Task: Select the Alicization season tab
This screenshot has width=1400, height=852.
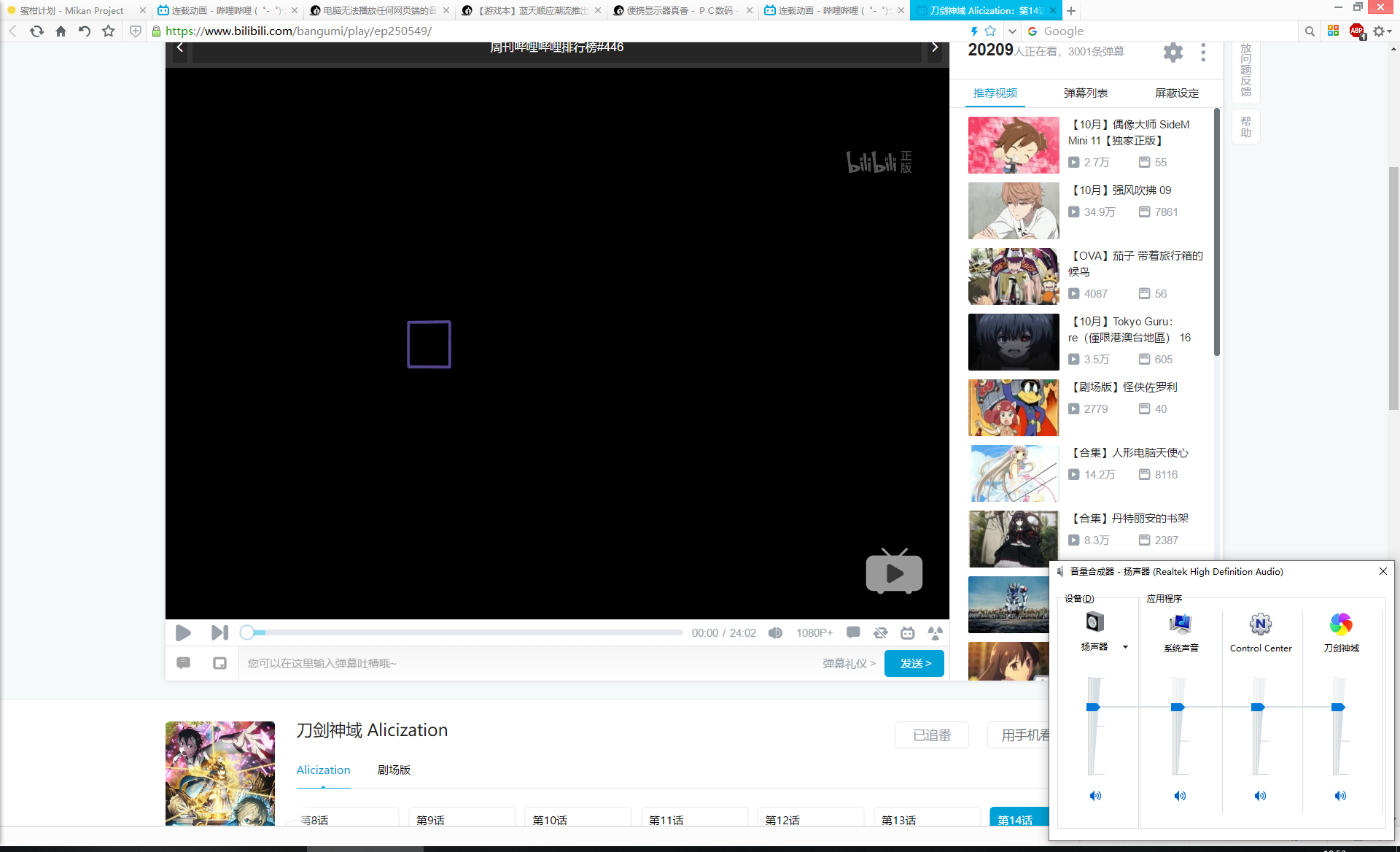Action: (x=323, y=770)
